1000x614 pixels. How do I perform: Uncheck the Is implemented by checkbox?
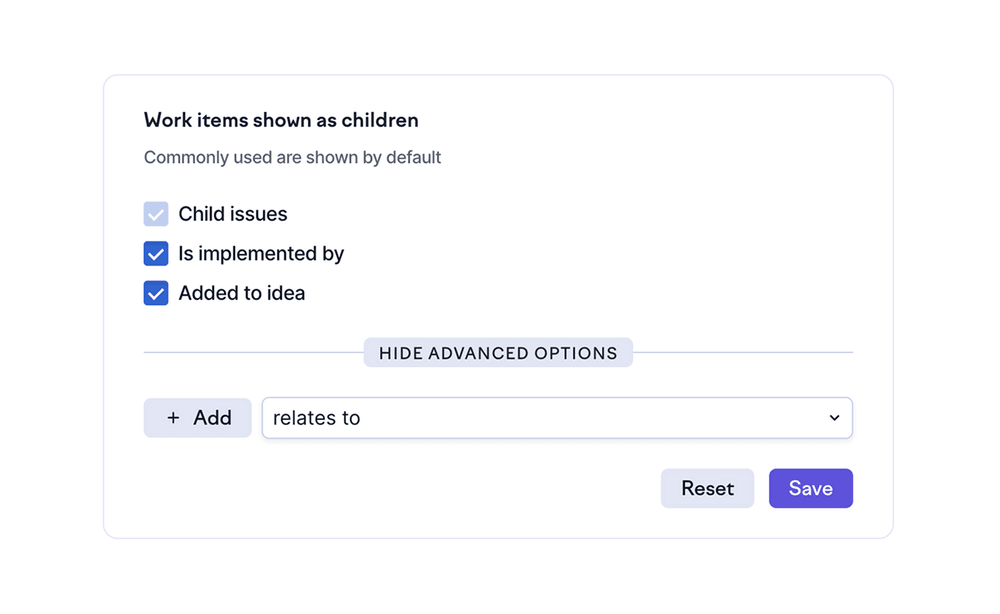[156, 254]
